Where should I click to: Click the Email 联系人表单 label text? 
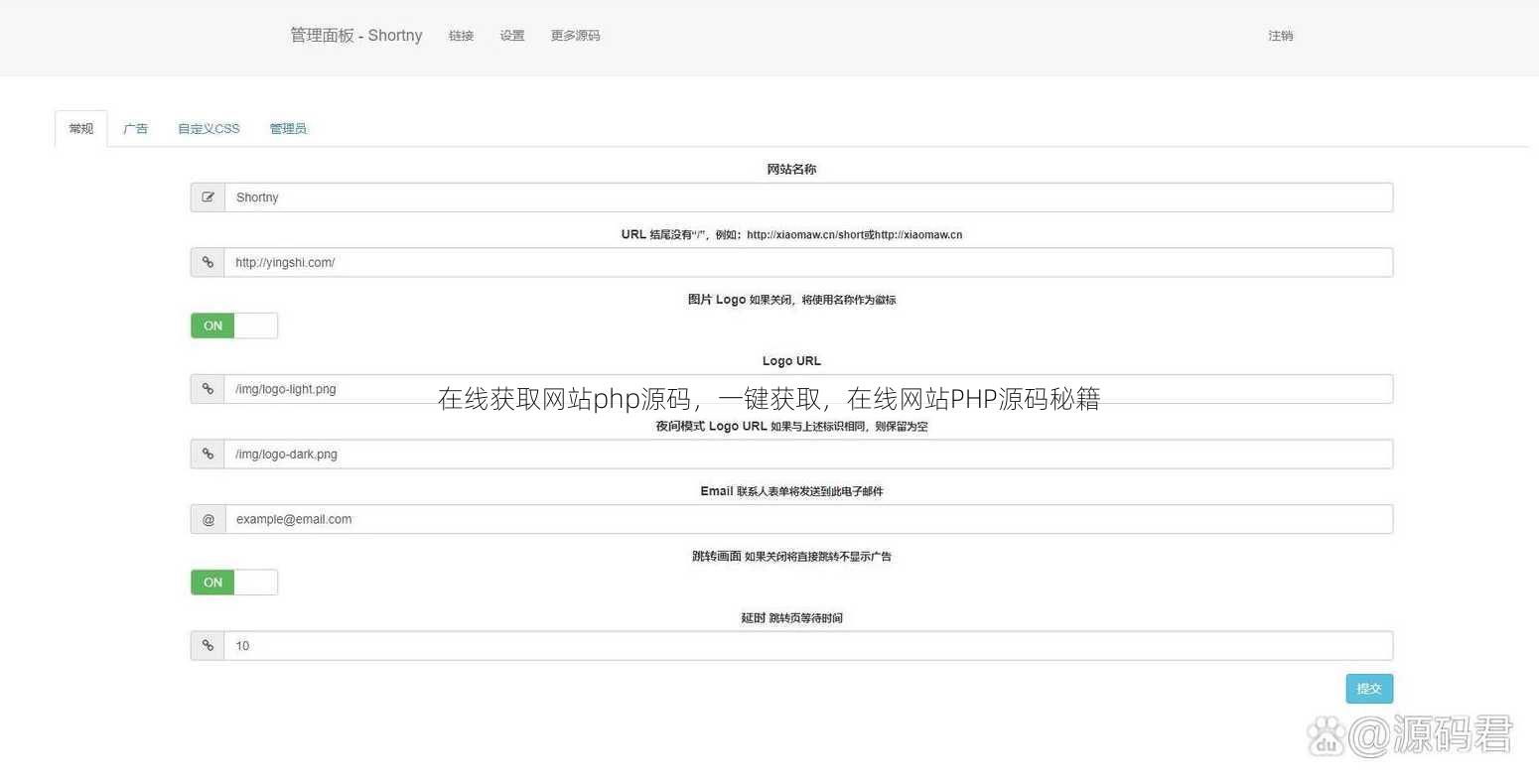[x=791, y=491]
